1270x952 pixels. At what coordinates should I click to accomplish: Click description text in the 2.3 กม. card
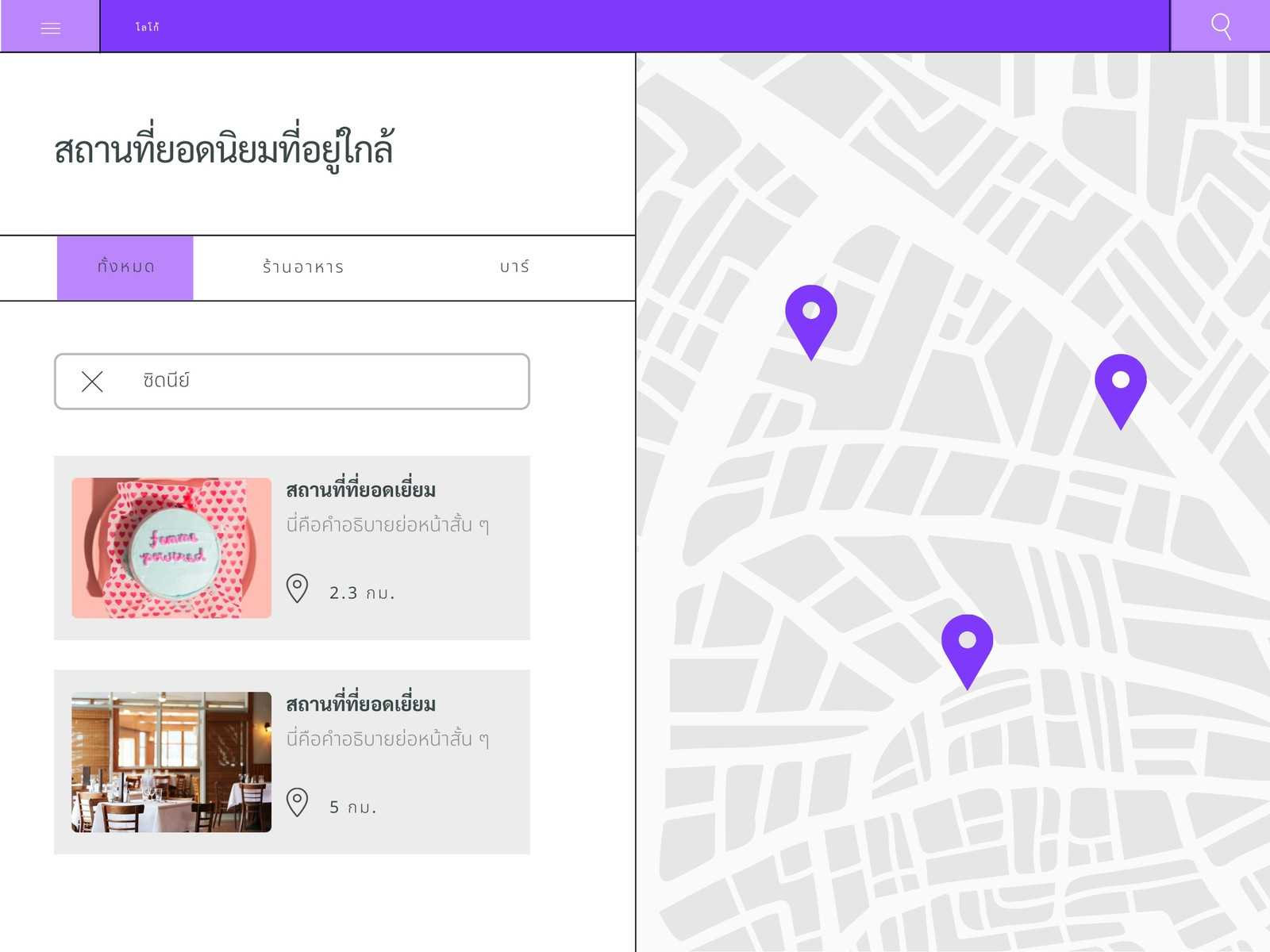(387, 524)
